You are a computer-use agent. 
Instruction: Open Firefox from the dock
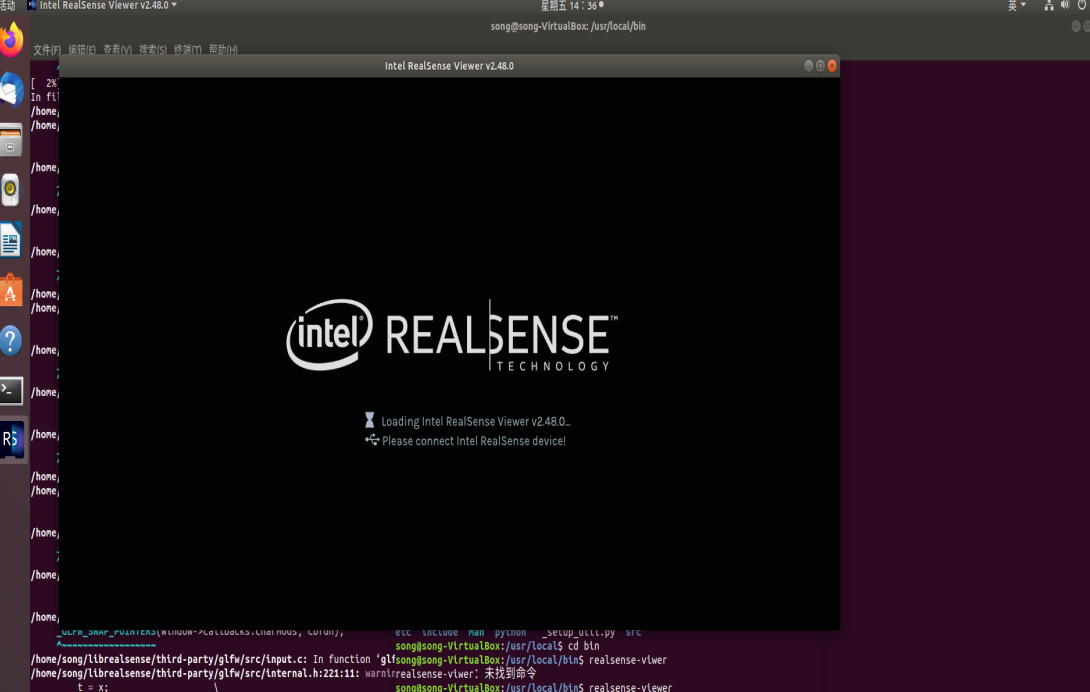pos(12,40)
